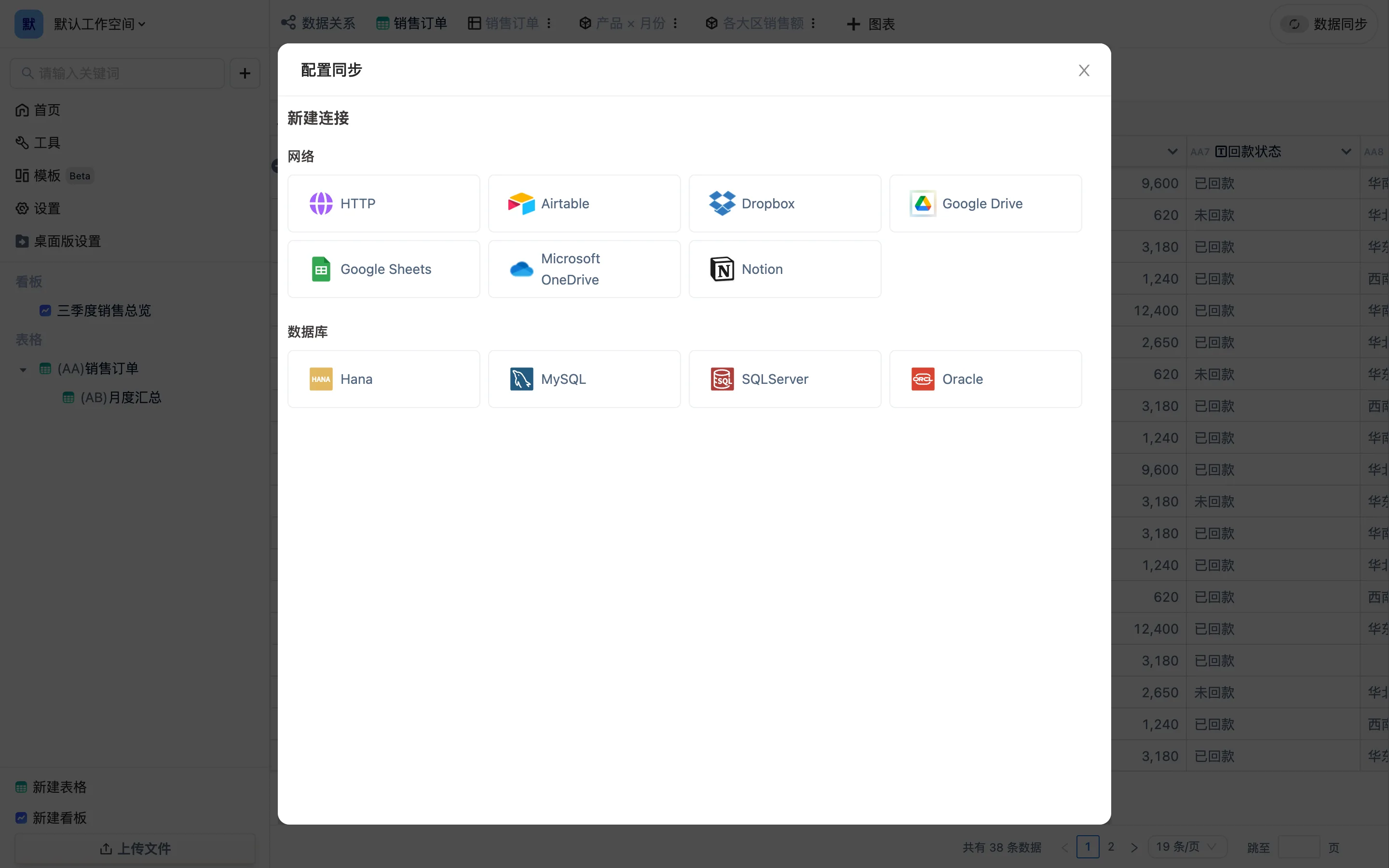1389x868 pixels.
Task: Click the 表格 section label in sidebar
Action: click(29, 340)
